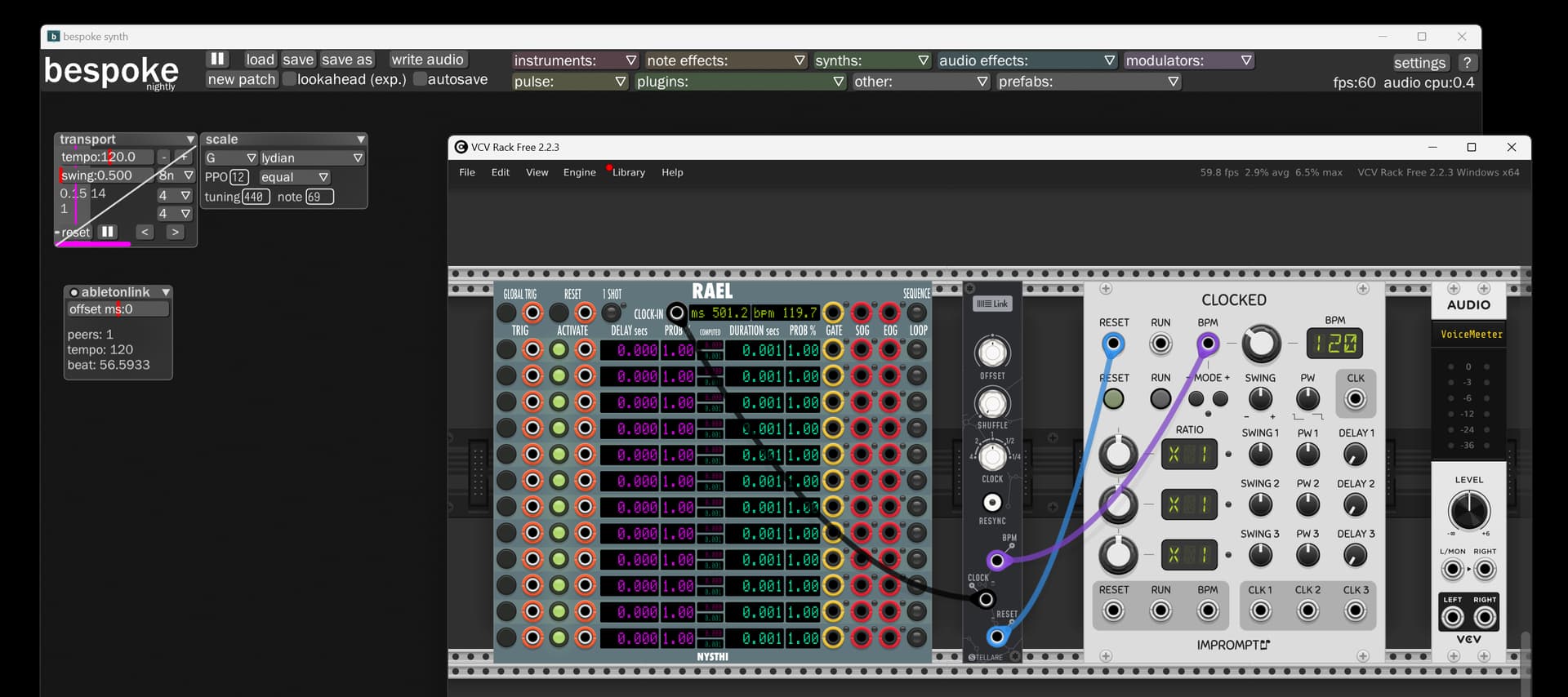The height and width of the screenshot is (697, 1568).
Task: Click the Audio module VoiceMeeter device display
Action: [x=1471, y=334]
